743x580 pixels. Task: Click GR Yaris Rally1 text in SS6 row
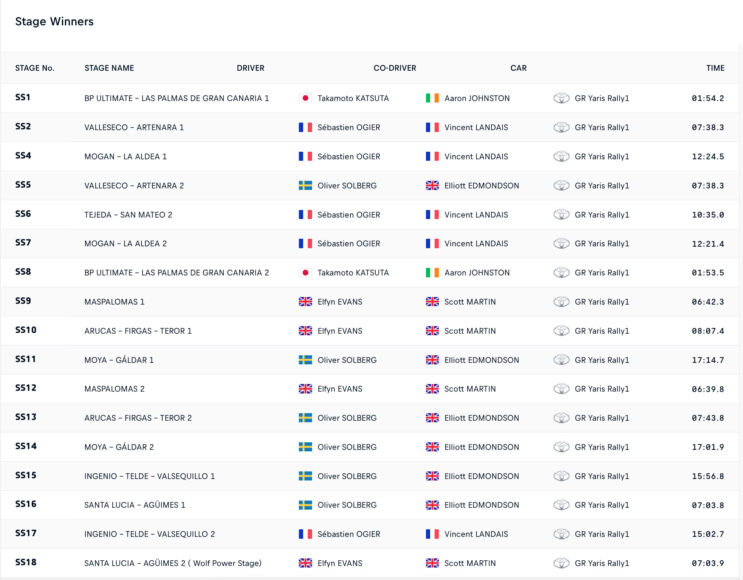(601, 214)
